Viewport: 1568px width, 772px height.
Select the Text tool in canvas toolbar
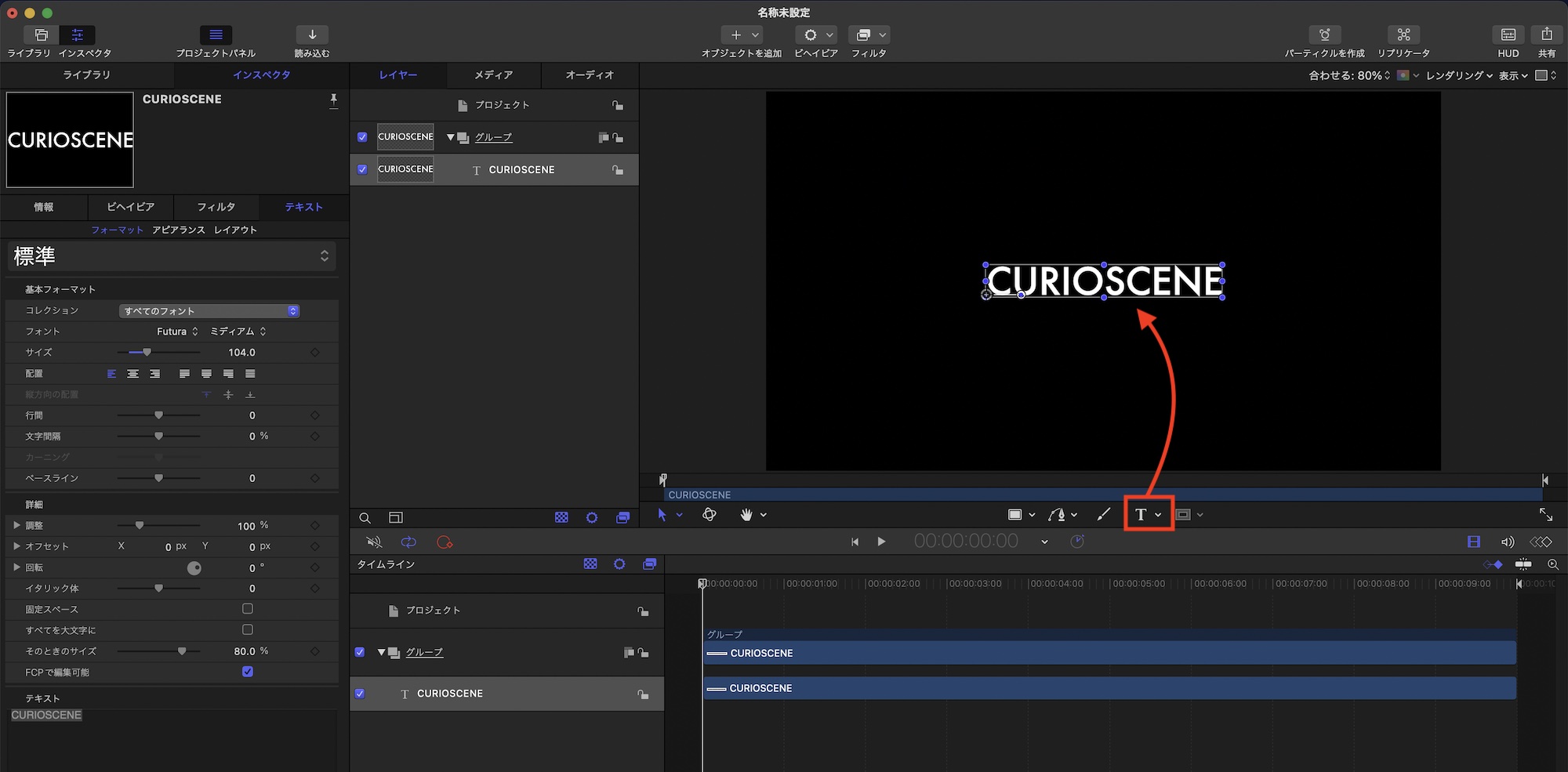click(x=1141, y=515)
